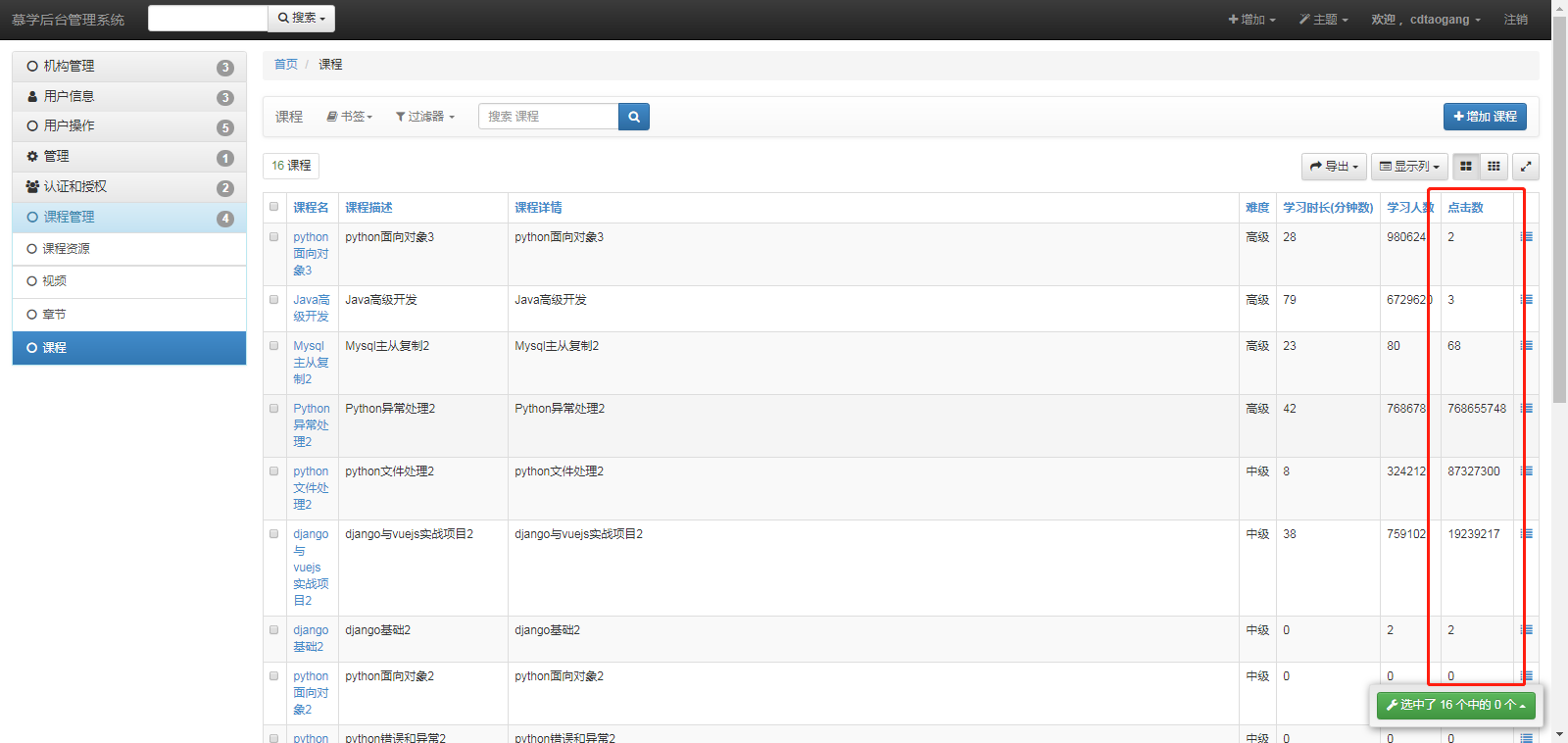
Task: Sort by 点击数 column header
Action: click(x=1465, y=208)
